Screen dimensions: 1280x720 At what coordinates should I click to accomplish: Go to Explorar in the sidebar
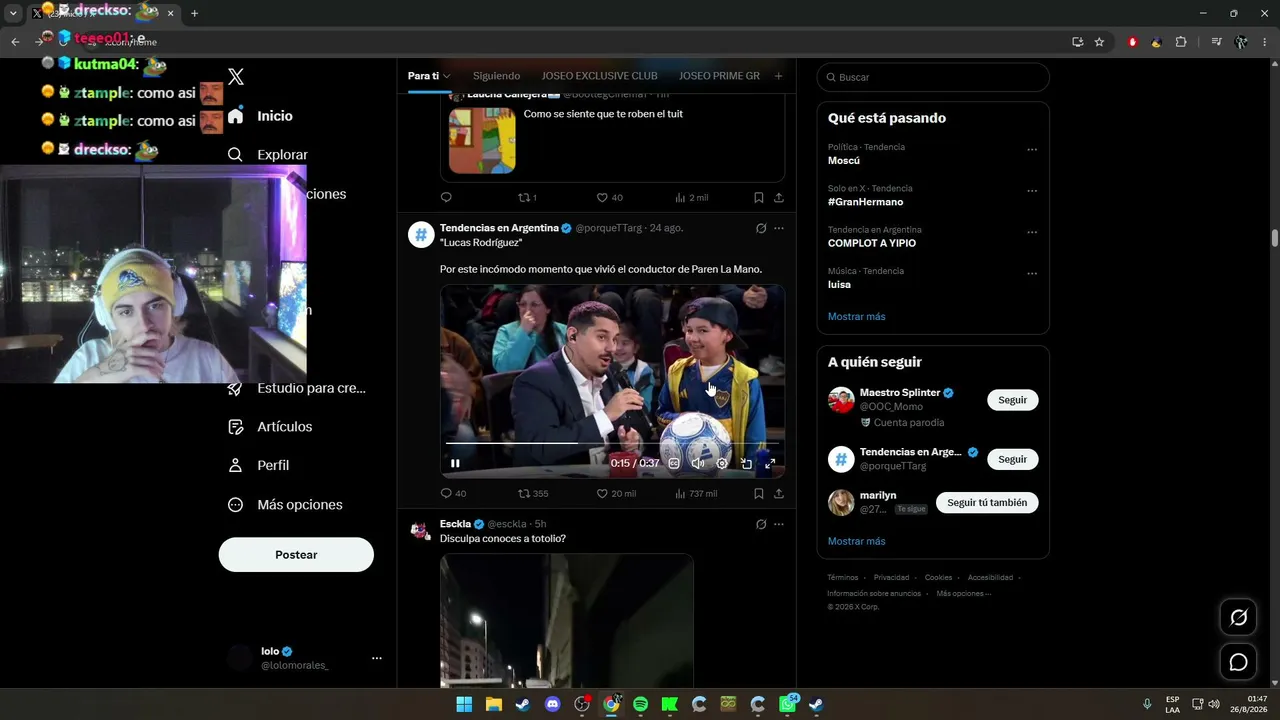click(267, 155)
